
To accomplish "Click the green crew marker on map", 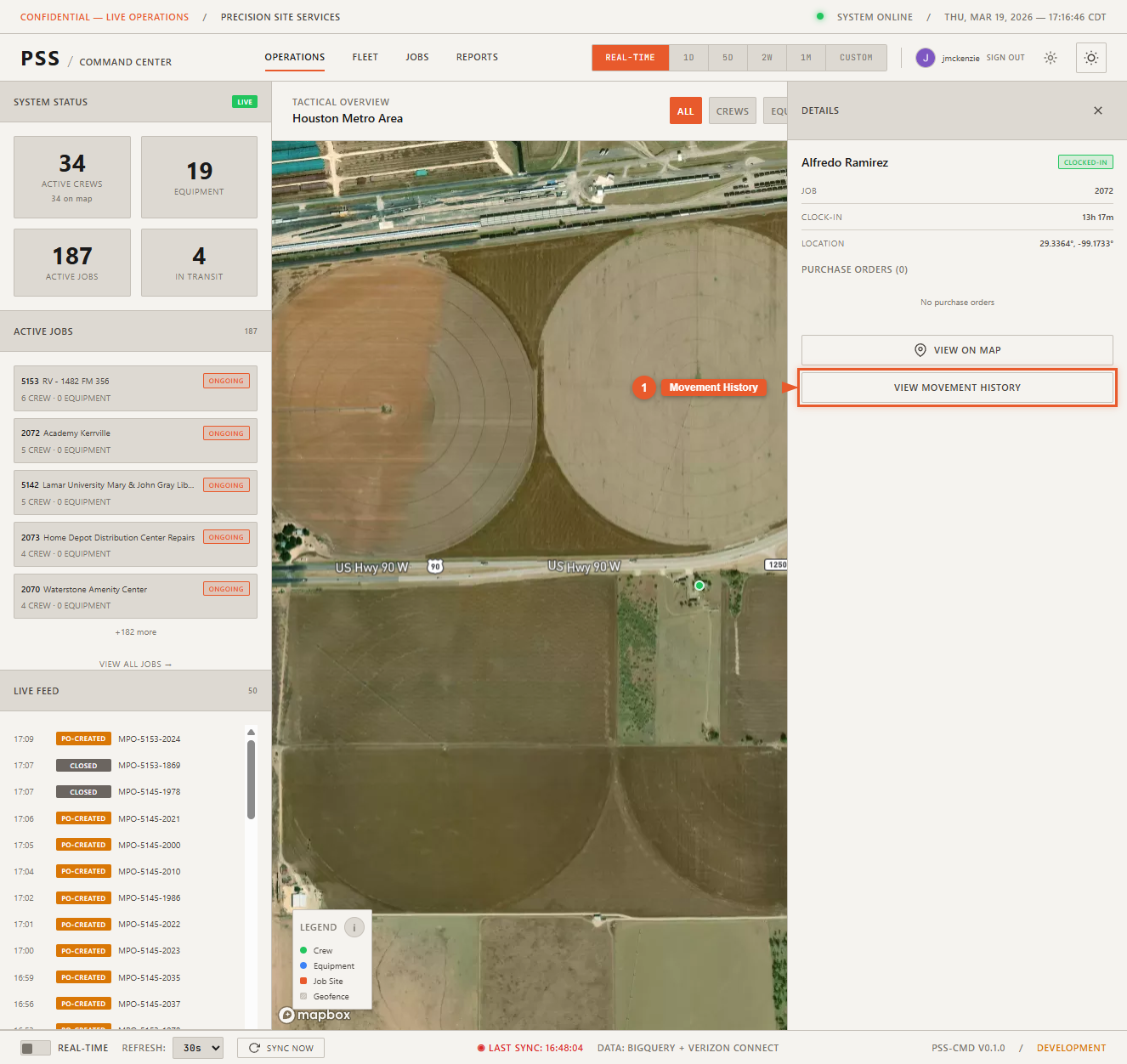I will (x=699, y=585).
